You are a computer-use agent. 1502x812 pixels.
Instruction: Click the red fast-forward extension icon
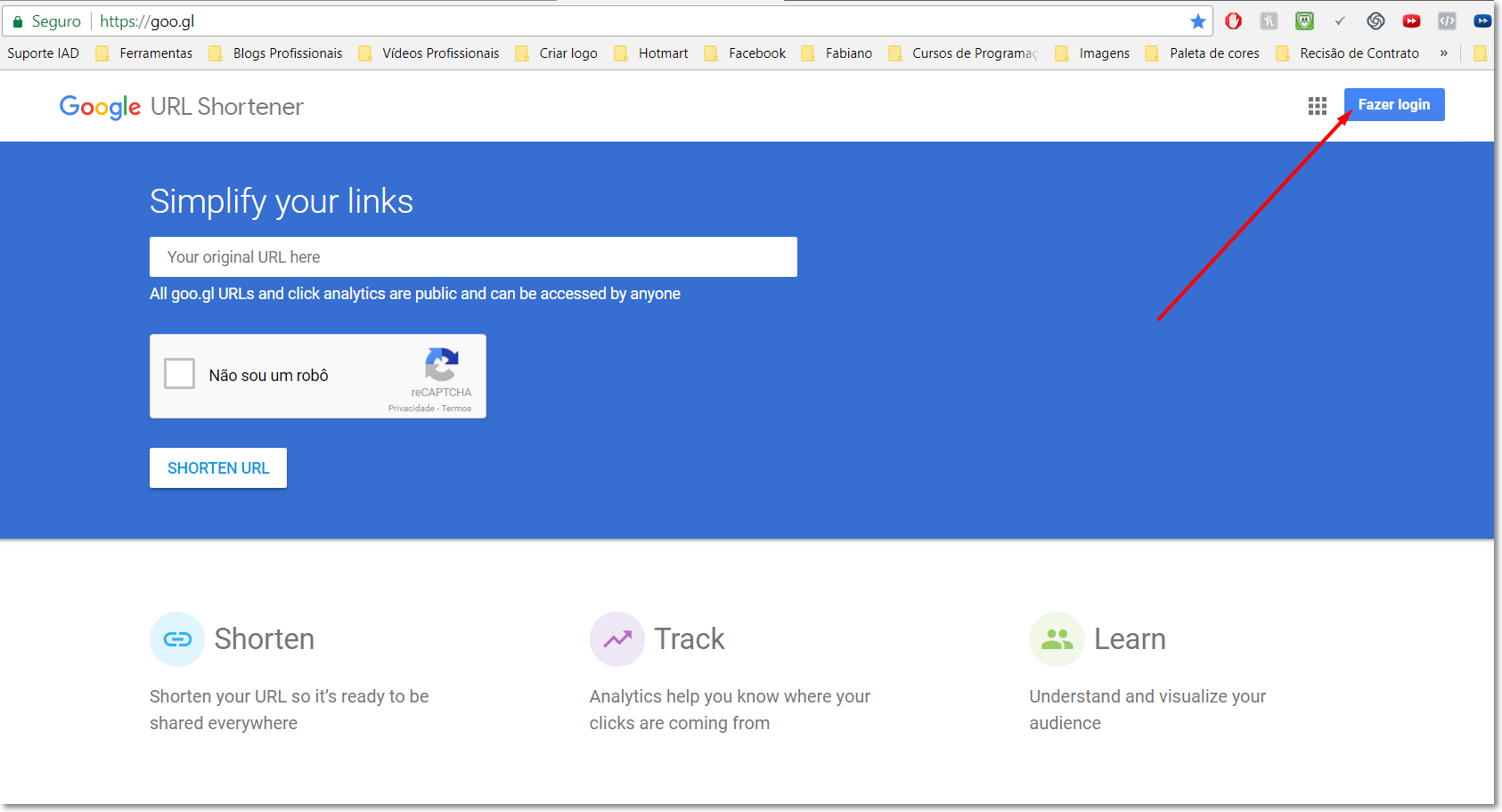(x=1411, y=21)
